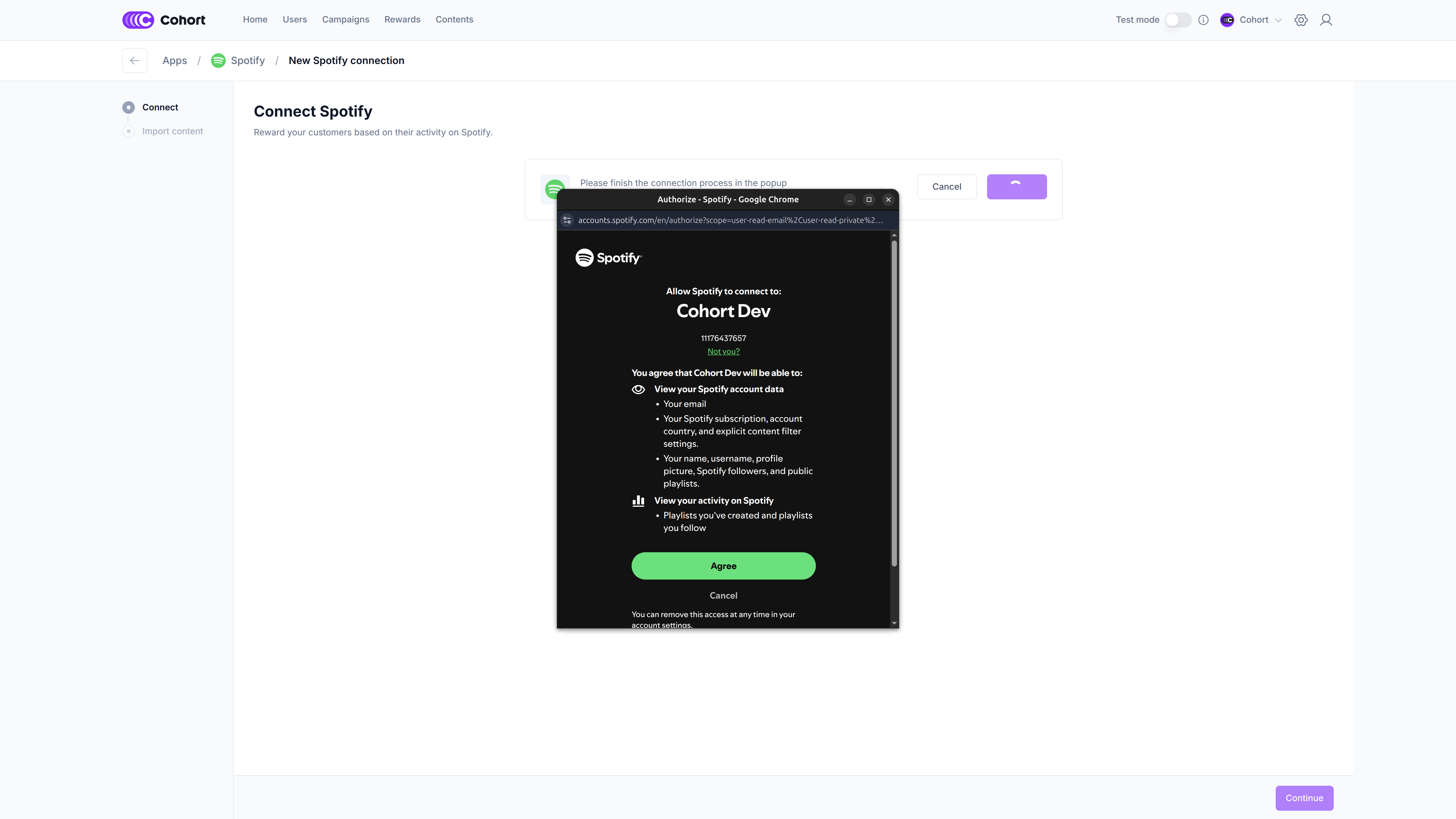Click site information icon in popup address bar
This screenshot has height=819, width=1456.
[567, 220]
